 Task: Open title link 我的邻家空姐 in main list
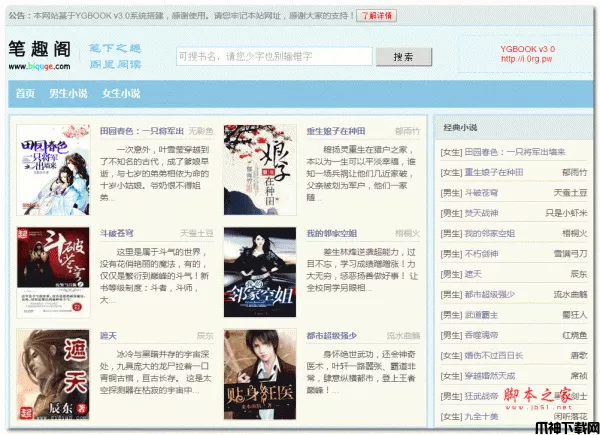point(331,233)
